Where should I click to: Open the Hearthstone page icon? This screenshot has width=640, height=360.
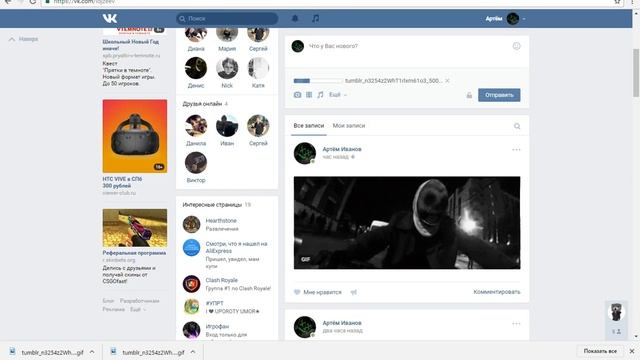[x=191, y=224]
